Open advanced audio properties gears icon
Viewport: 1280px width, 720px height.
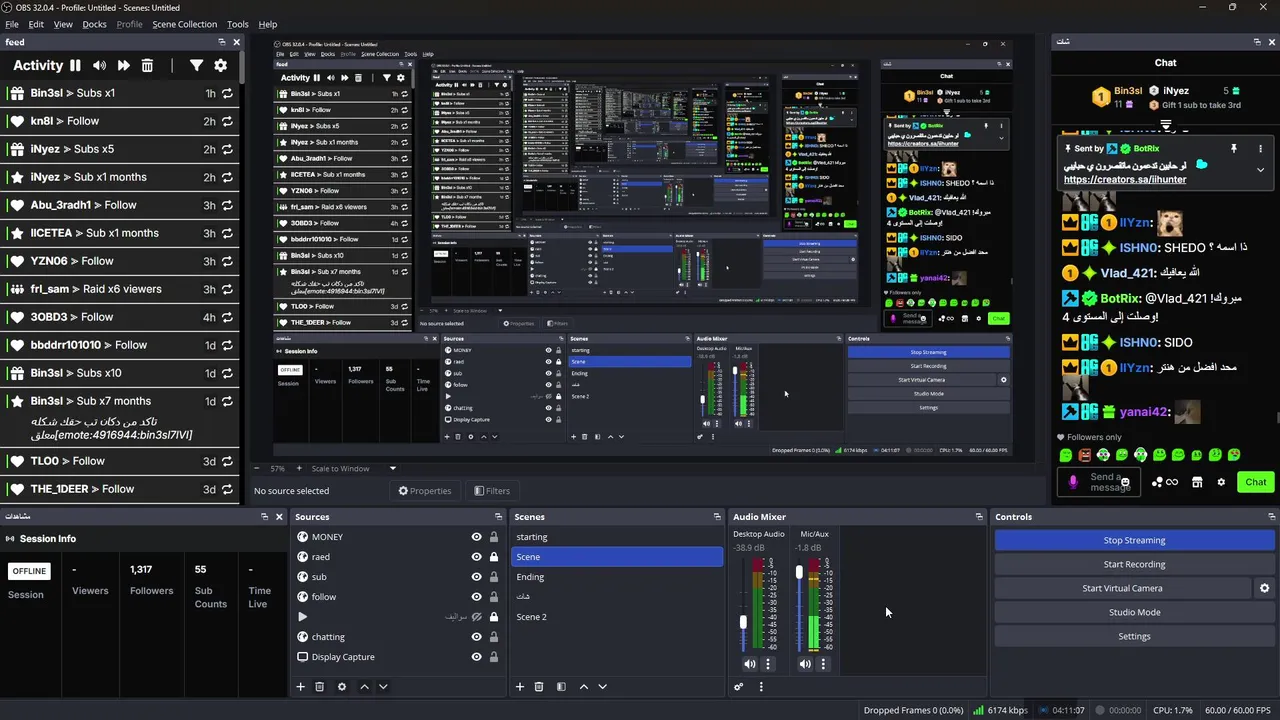pos(739,687)
